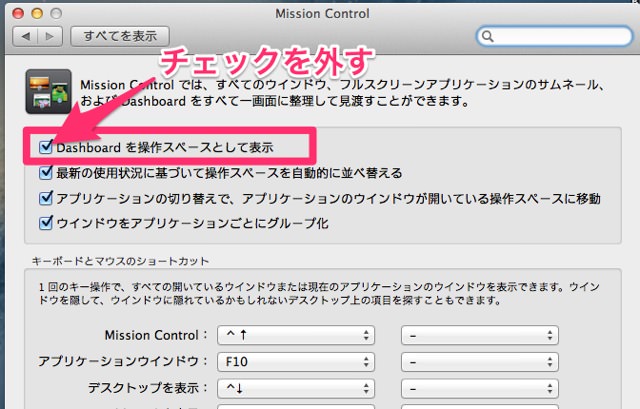Viewport: 640px width, 409px height.
Task: Click the デスクトップを表示： label
Action: click(x=147, y=388)
